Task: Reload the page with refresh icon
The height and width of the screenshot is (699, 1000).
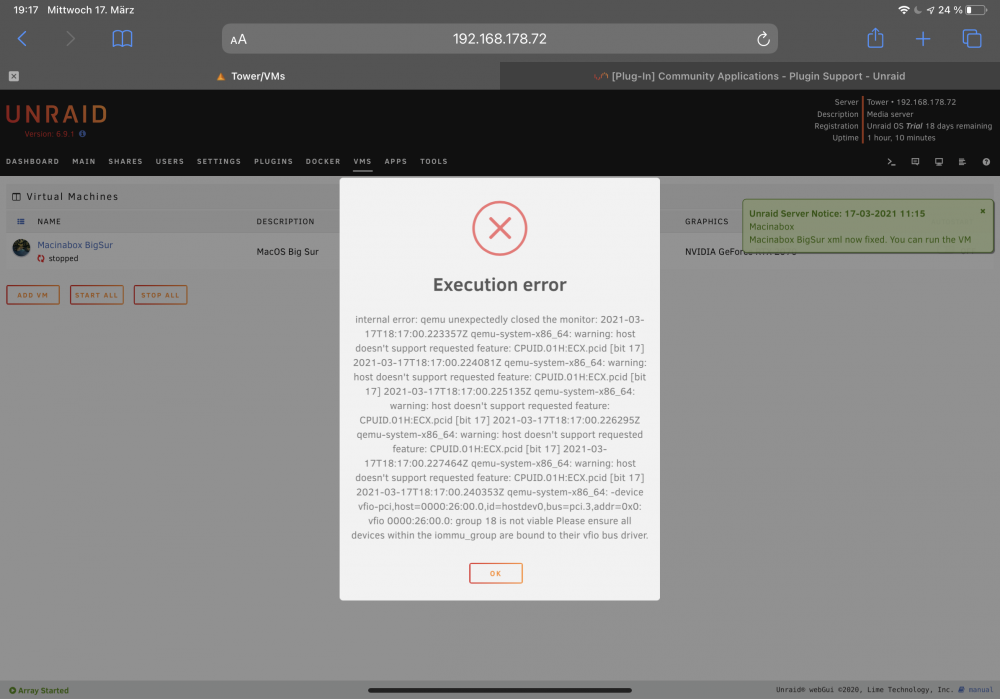Action: point(763,39)
